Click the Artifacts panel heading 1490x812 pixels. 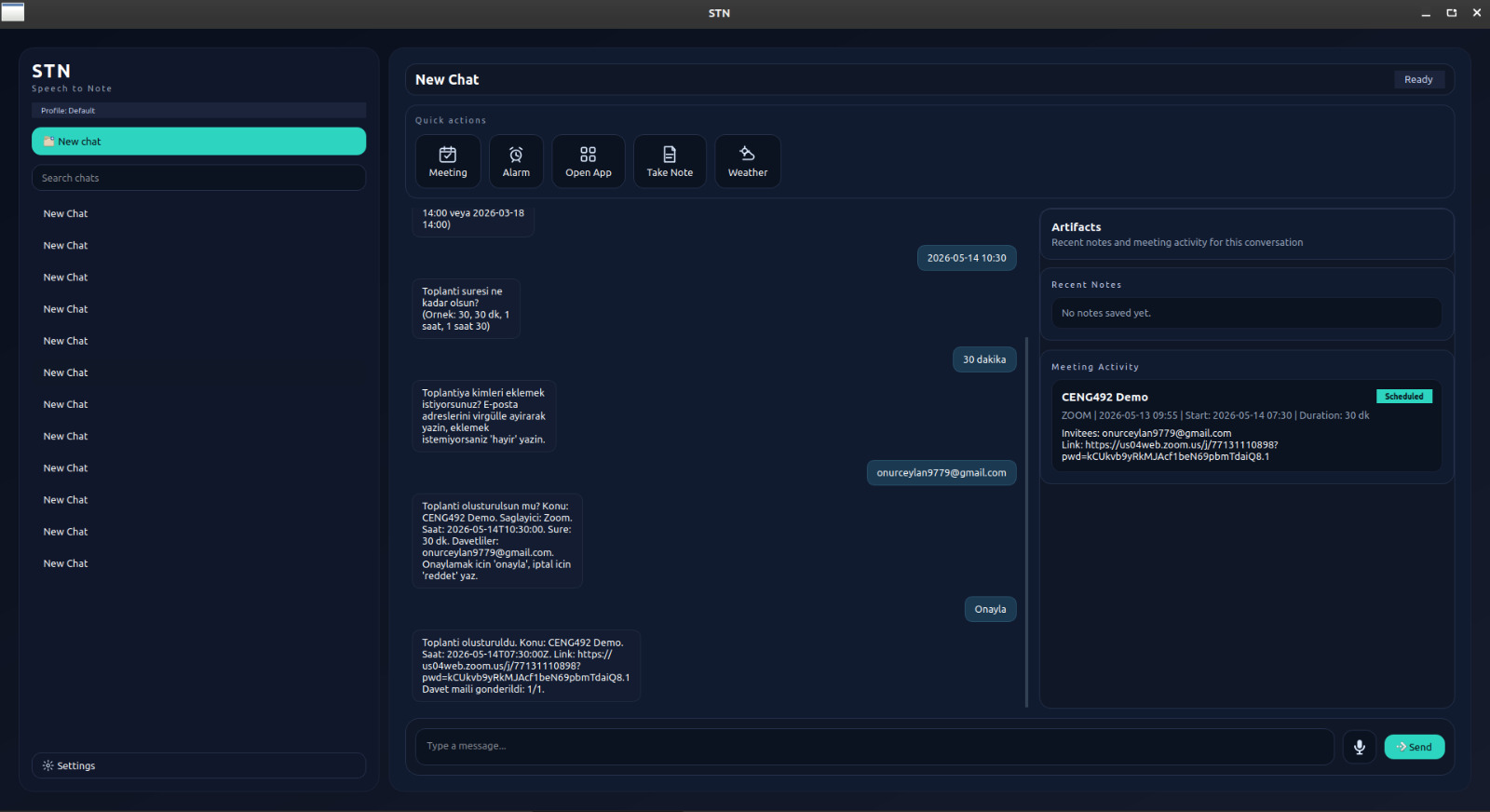pos(1076,227)
